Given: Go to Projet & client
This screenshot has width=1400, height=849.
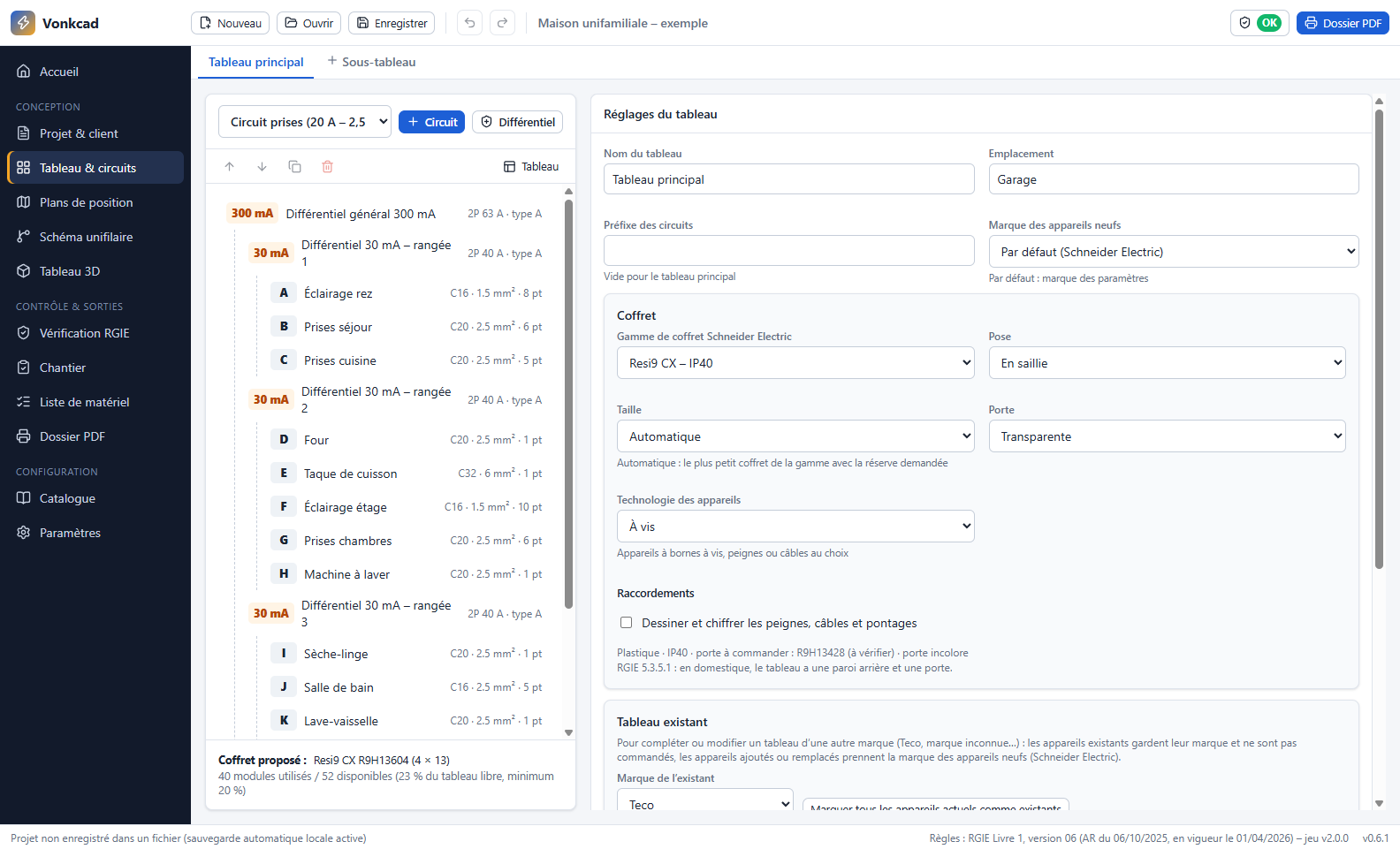Looking at the screenshot, I should [95, 133].
